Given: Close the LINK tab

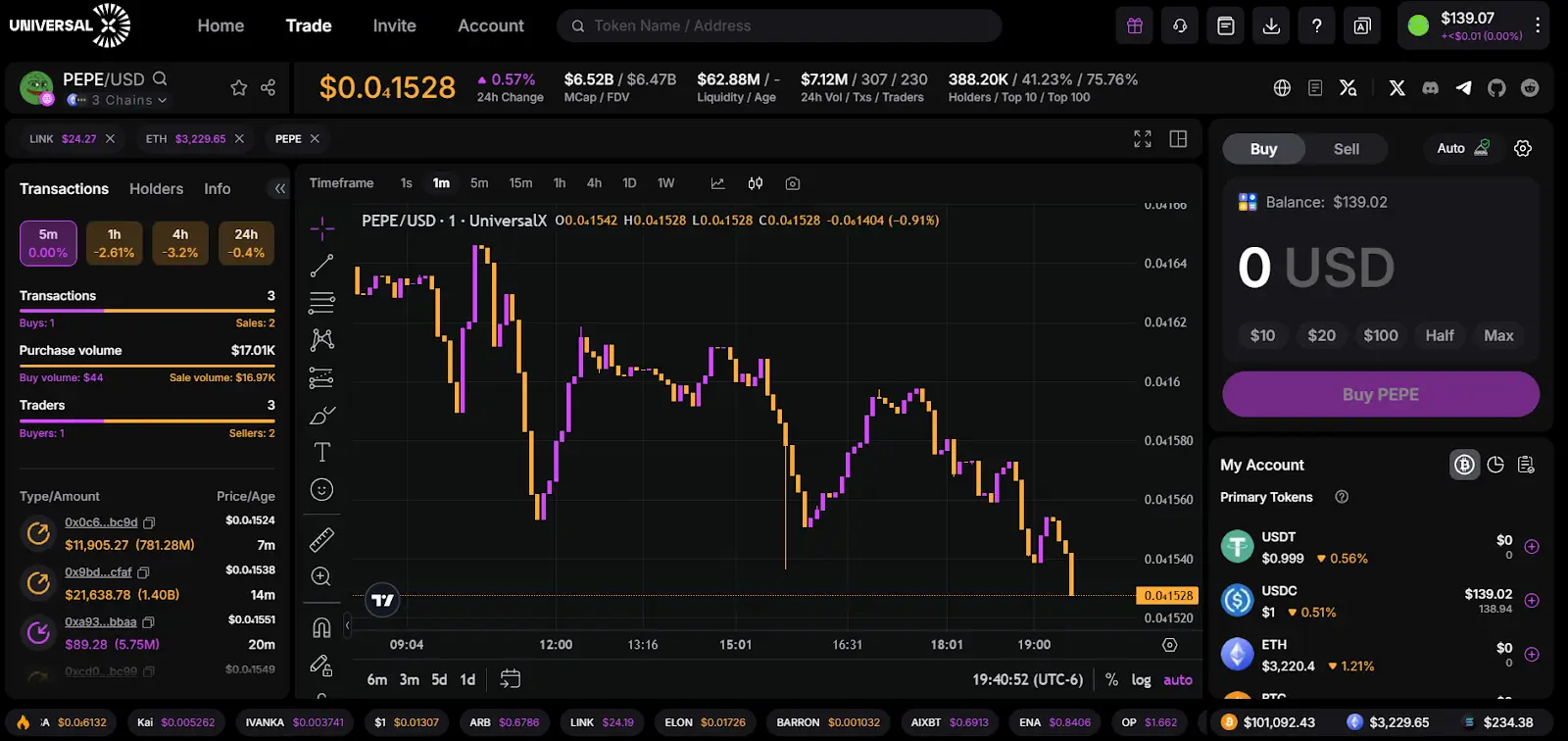Looking at the screenshot, I should pyautogui.click(x=111, y=139).
